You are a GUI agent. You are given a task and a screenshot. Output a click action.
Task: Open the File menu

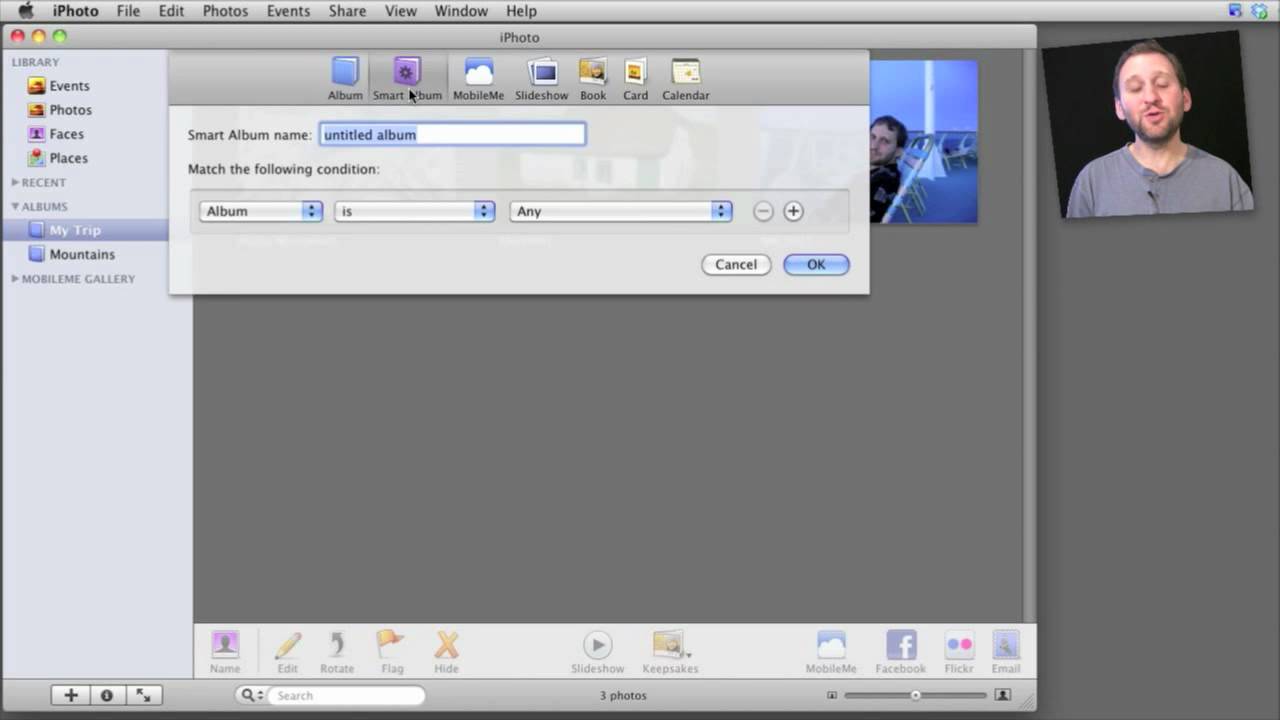click(128, 11)
